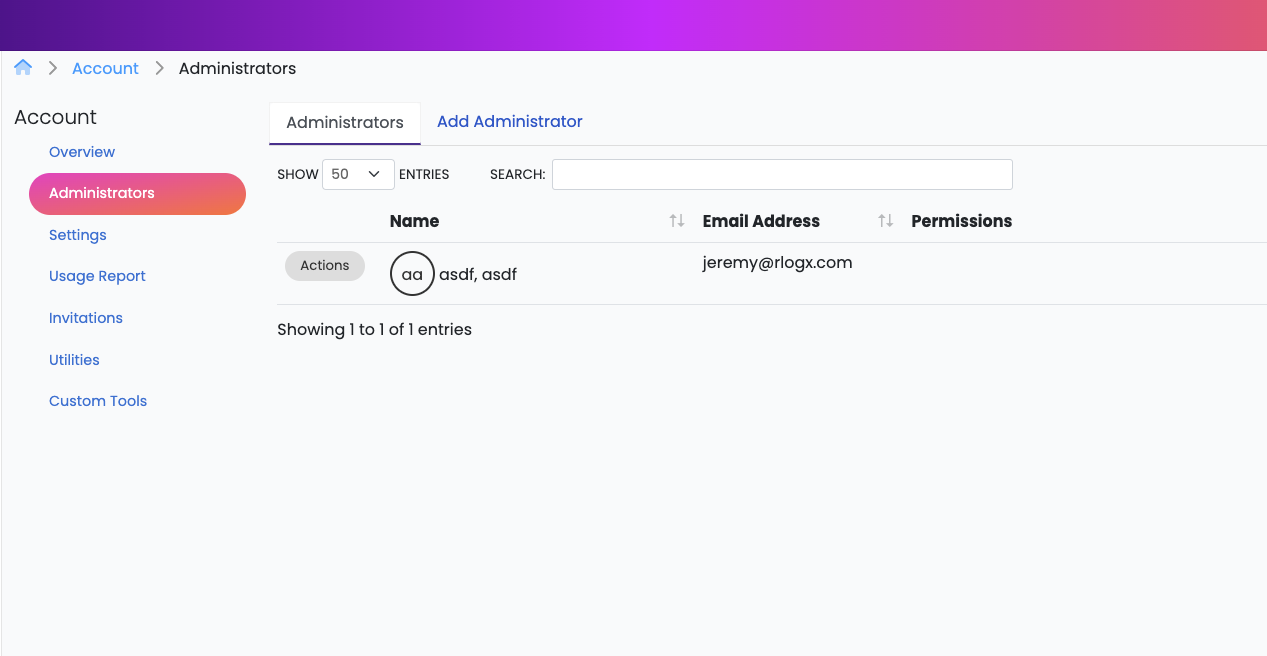1267x656 pixels.
Task: Click the 'aa' avatar circle
Action: click(x=412, y=274)
